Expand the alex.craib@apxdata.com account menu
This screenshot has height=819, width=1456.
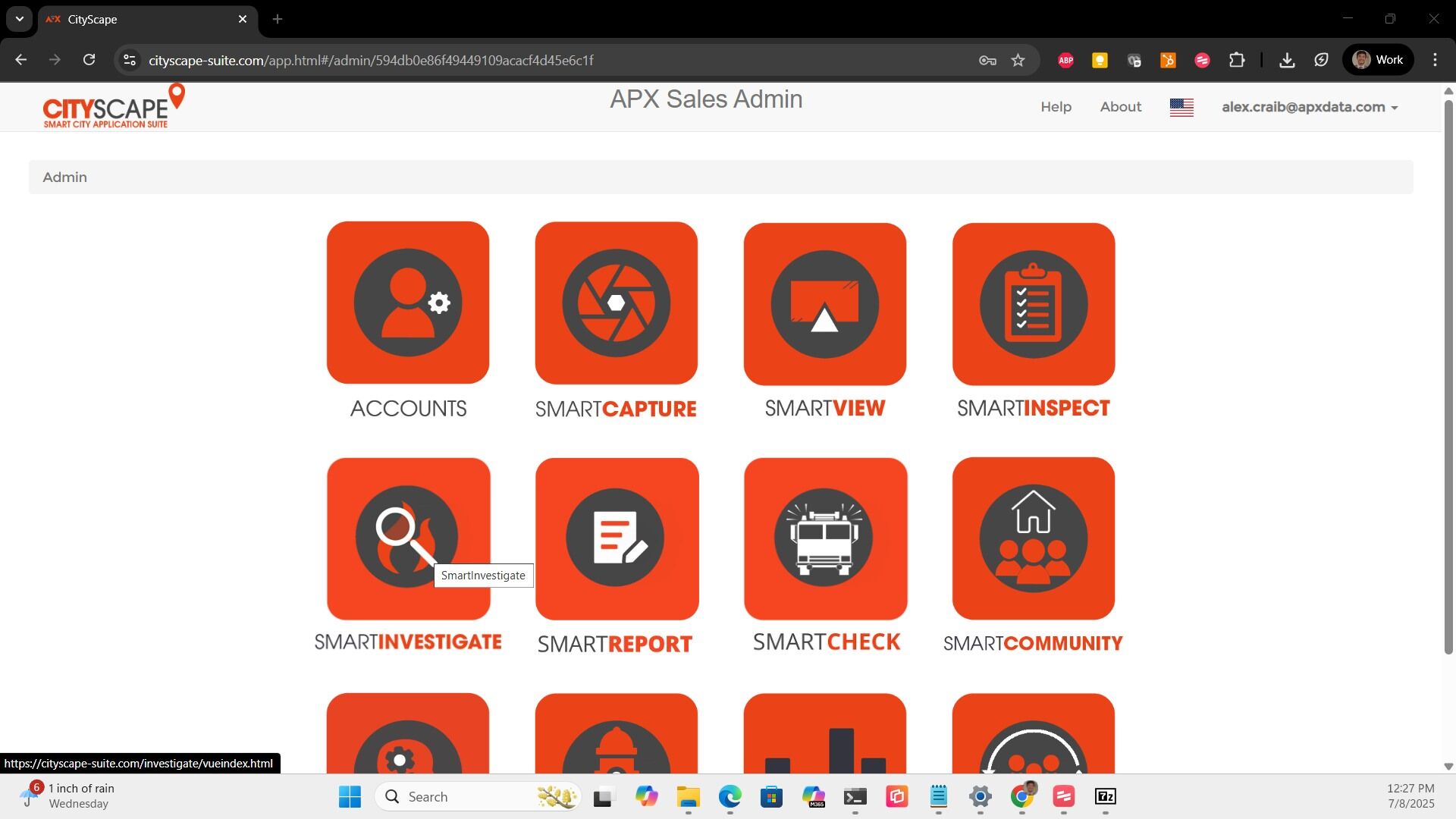coord(1310,107)
